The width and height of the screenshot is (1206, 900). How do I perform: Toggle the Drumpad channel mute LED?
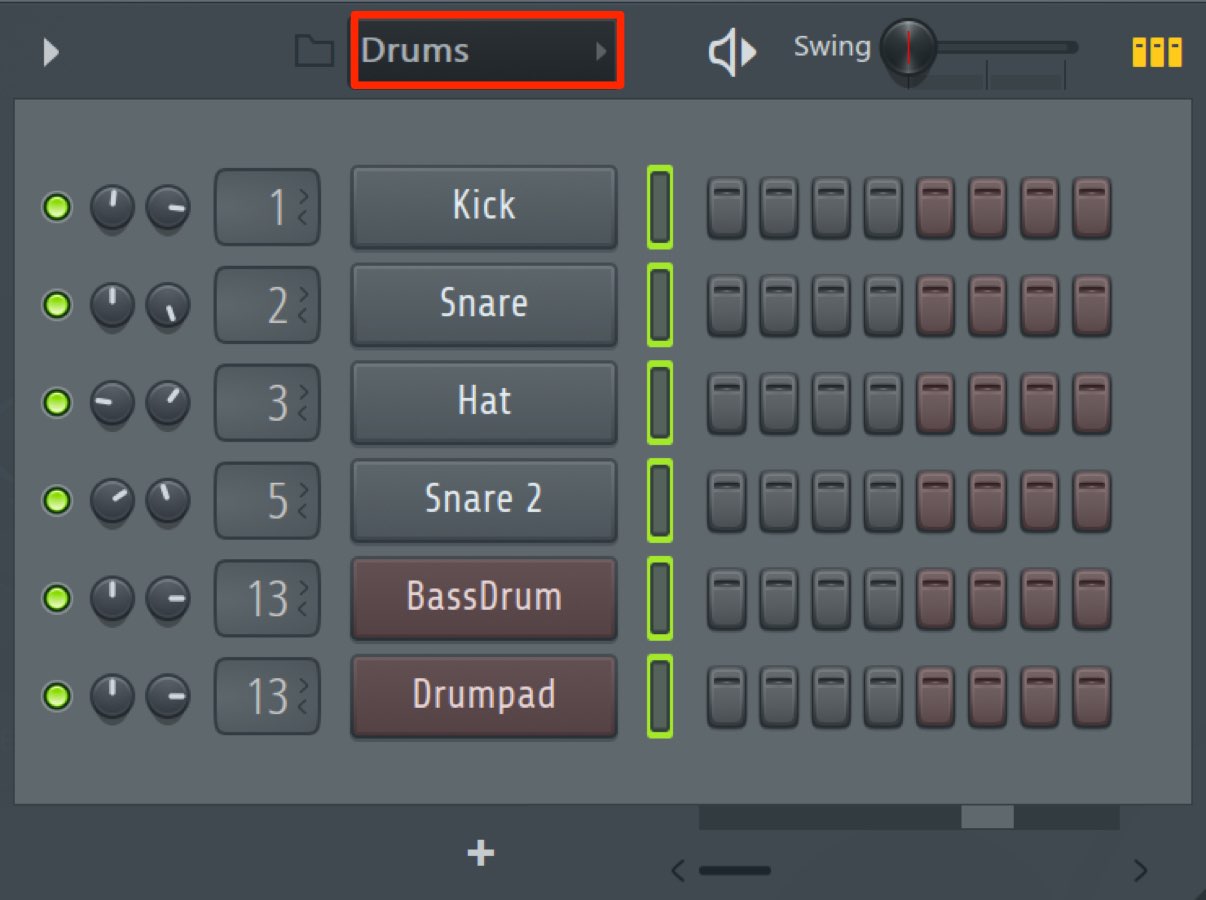pyautogui.click(x=56, y=695)
